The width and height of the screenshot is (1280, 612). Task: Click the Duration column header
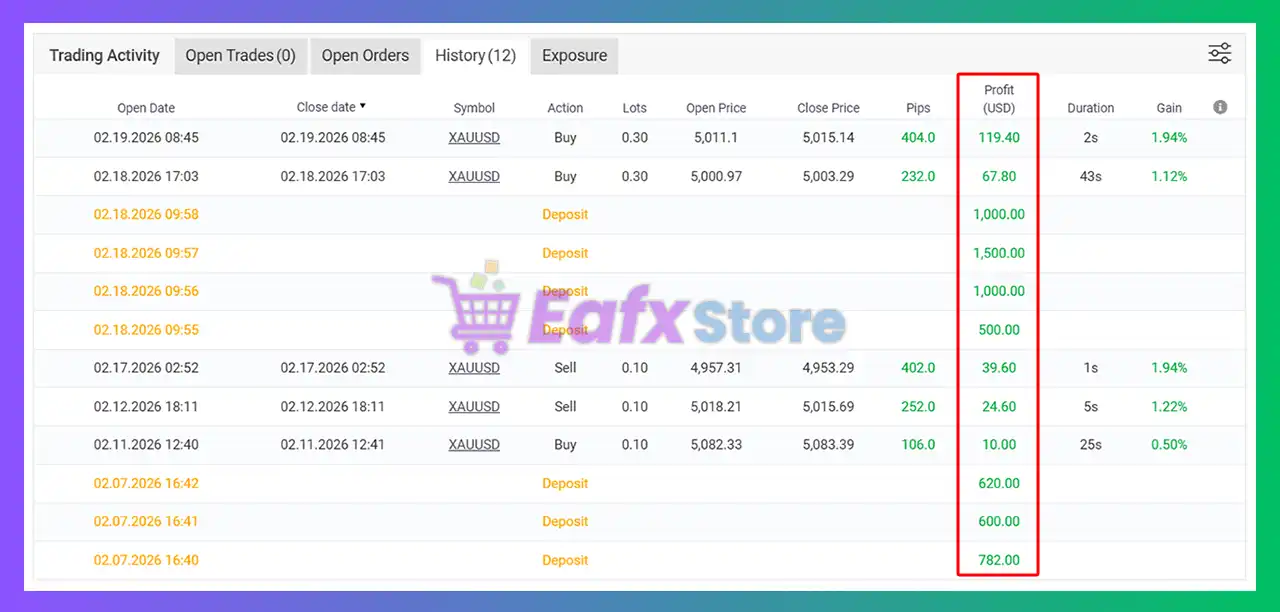pyautogui.click(x=1090, y=108)
